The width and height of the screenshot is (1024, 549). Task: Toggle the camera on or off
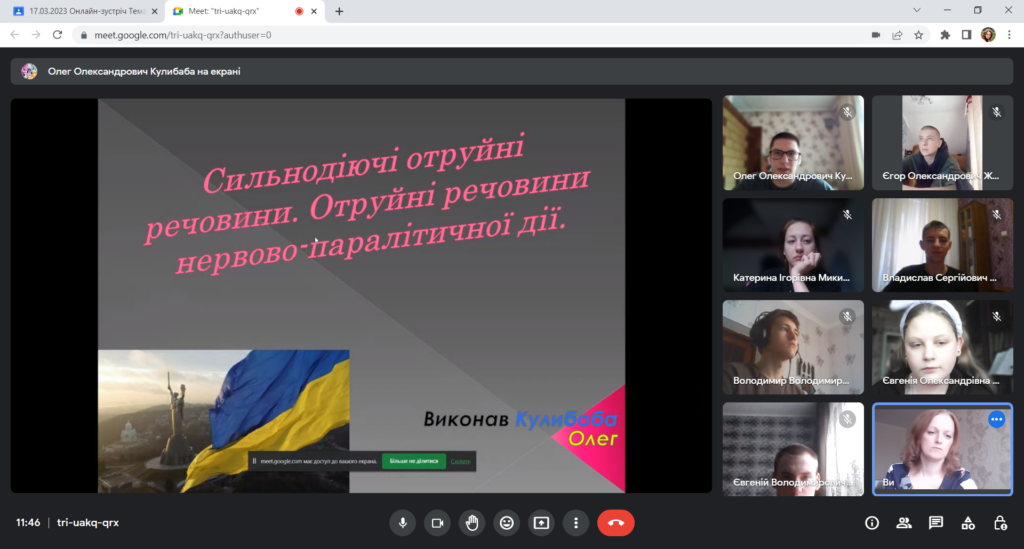click(x=437, y=522)
